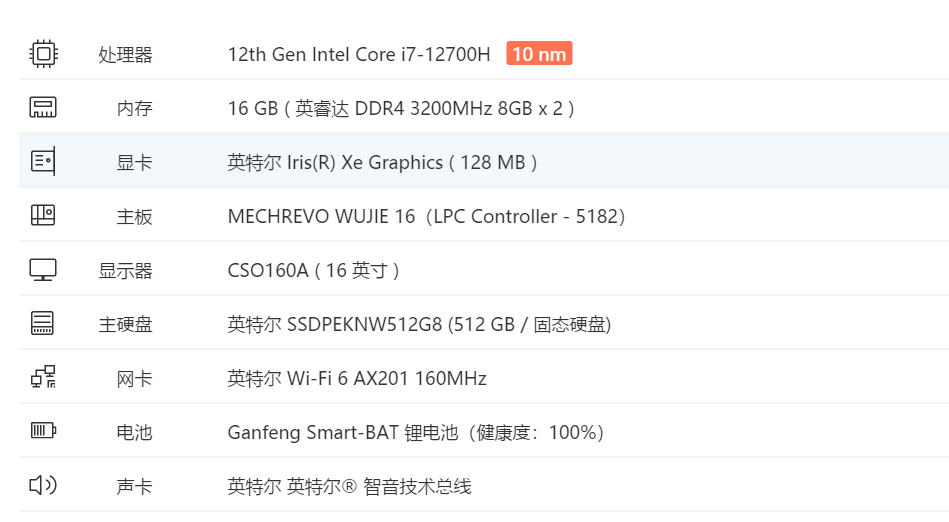
Task: Click the Wi-Fi 6 AX201 160MHz text
Action: click(x=357, y=378)
